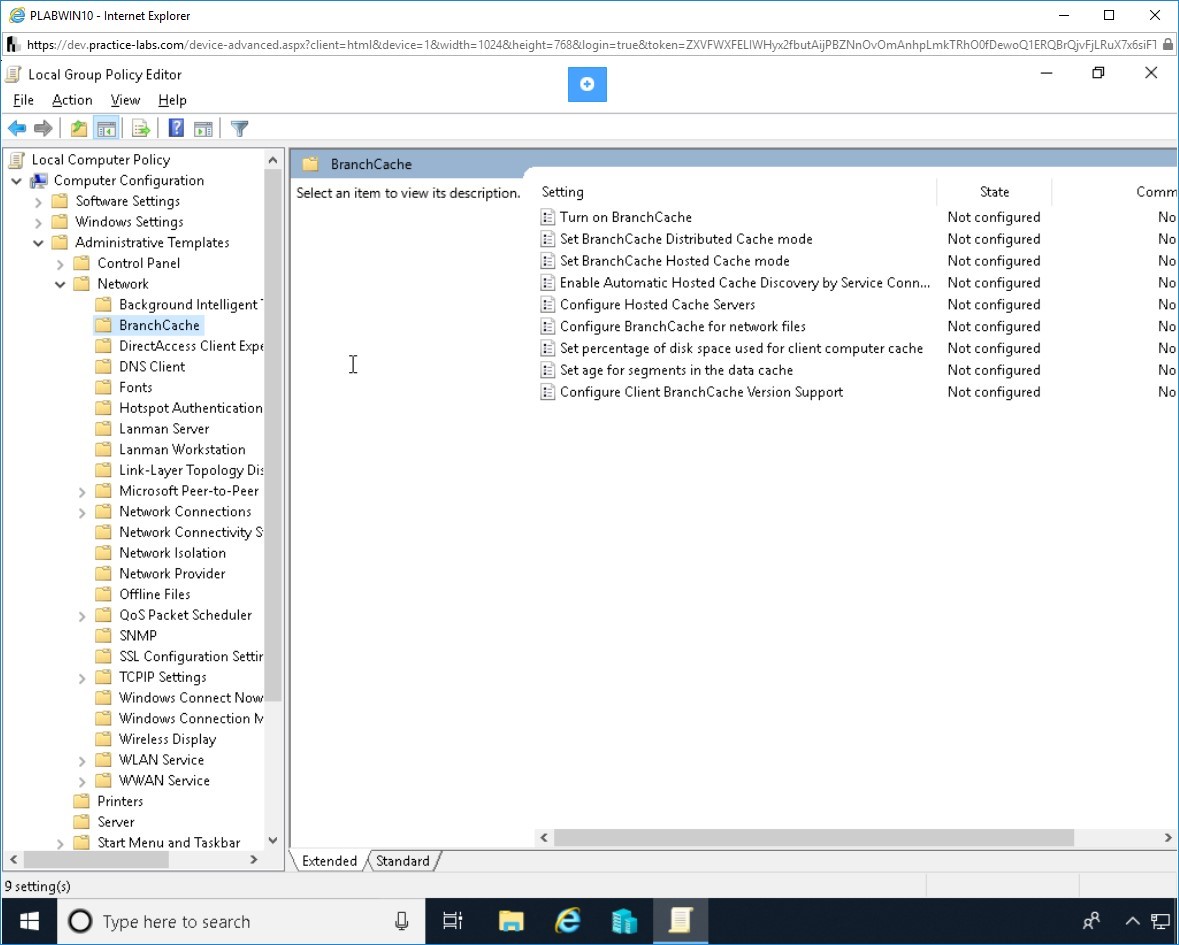Screen dimensions: 1179x945
Task: Expand the Software Settings node
Action: tap(38, 201)
